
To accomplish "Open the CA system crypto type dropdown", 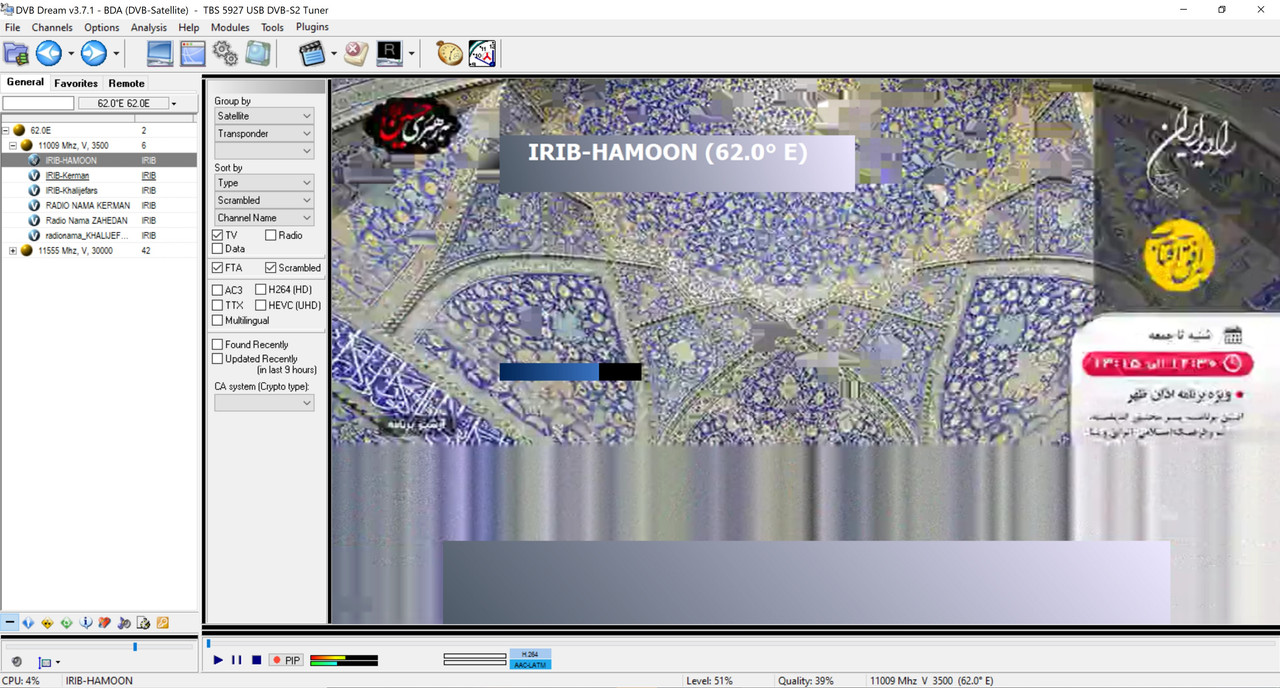I will pos(264,402).
